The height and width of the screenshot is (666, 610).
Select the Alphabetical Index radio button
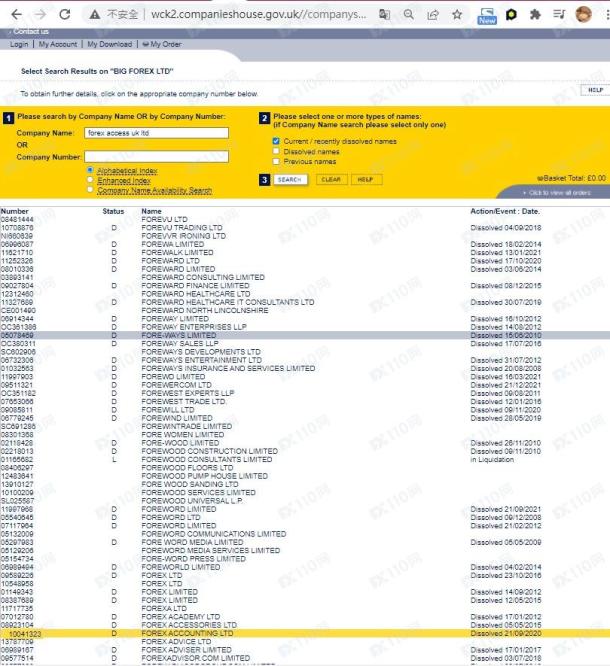(90, 170)
